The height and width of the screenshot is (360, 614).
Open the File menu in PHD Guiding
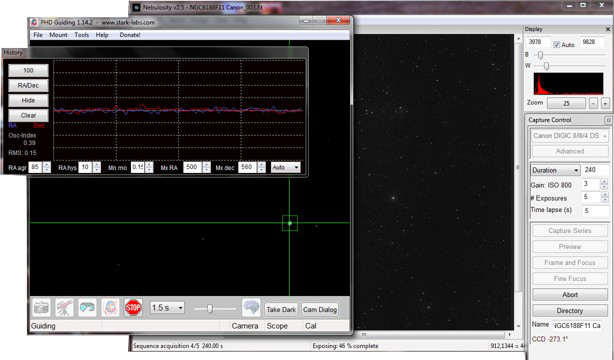click(x=38, y=35)
